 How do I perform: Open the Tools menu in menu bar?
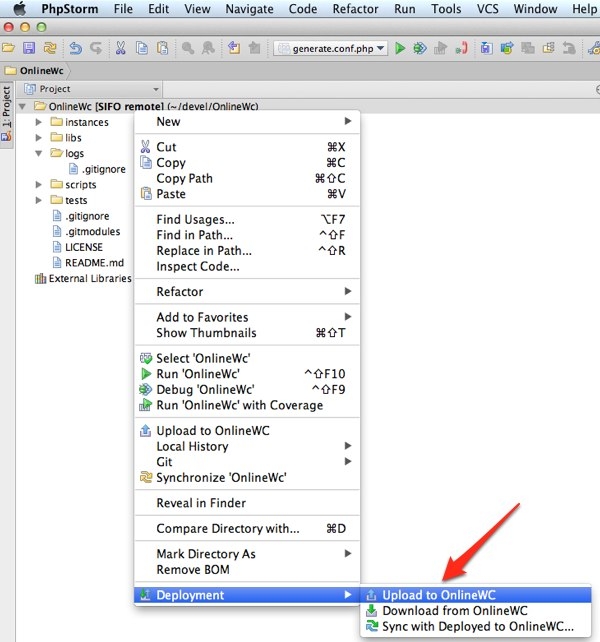tap(446, 9)
